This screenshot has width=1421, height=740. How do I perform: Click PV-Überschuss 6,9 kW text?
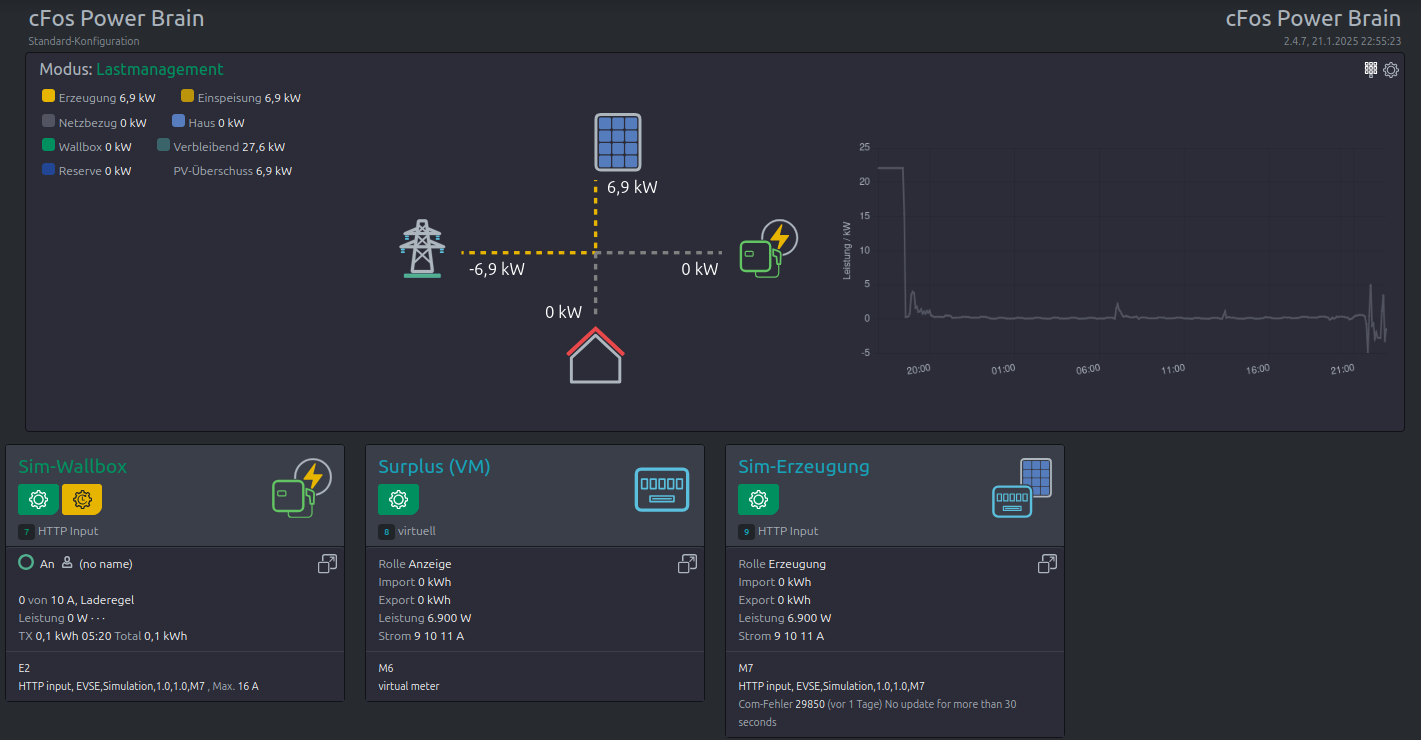point(233,171)
